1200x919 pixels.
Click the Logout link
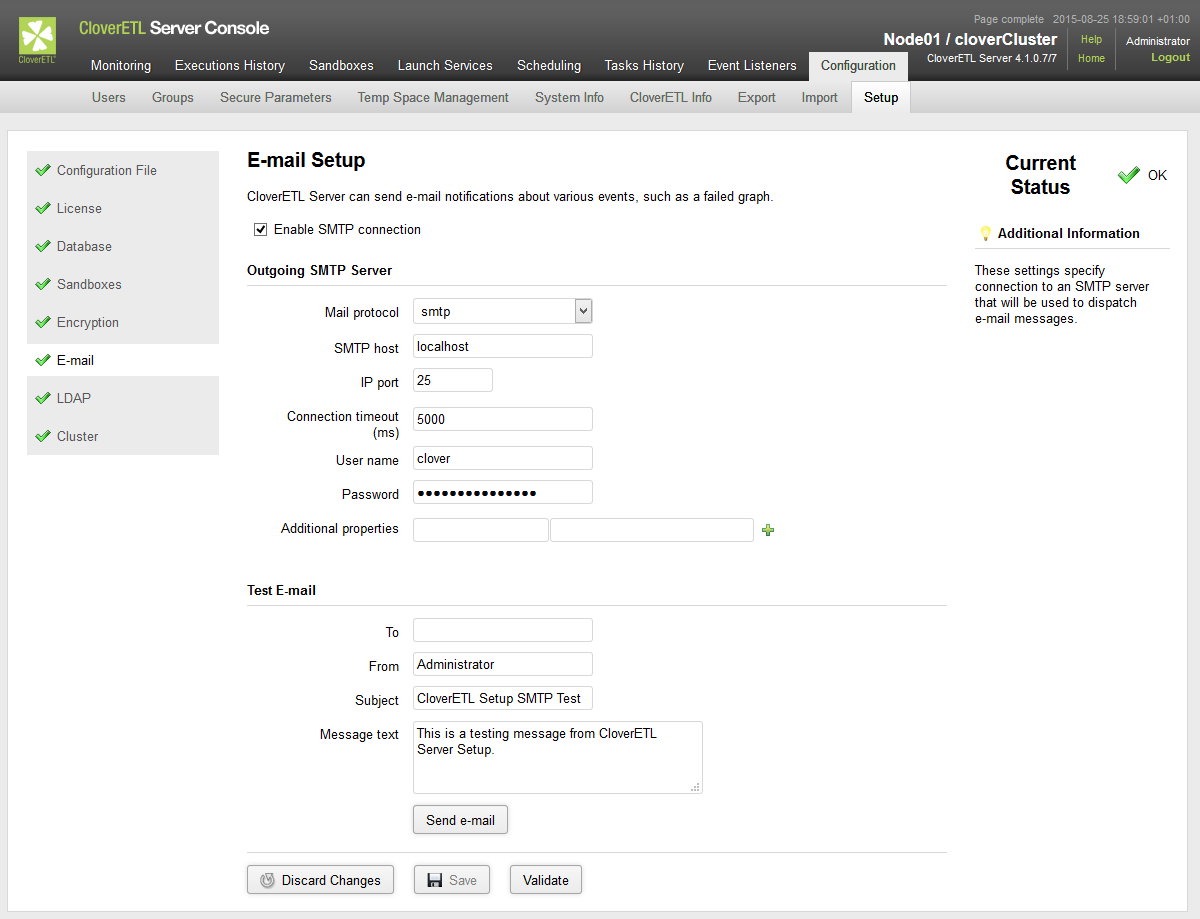click(x=1170, y=57)
